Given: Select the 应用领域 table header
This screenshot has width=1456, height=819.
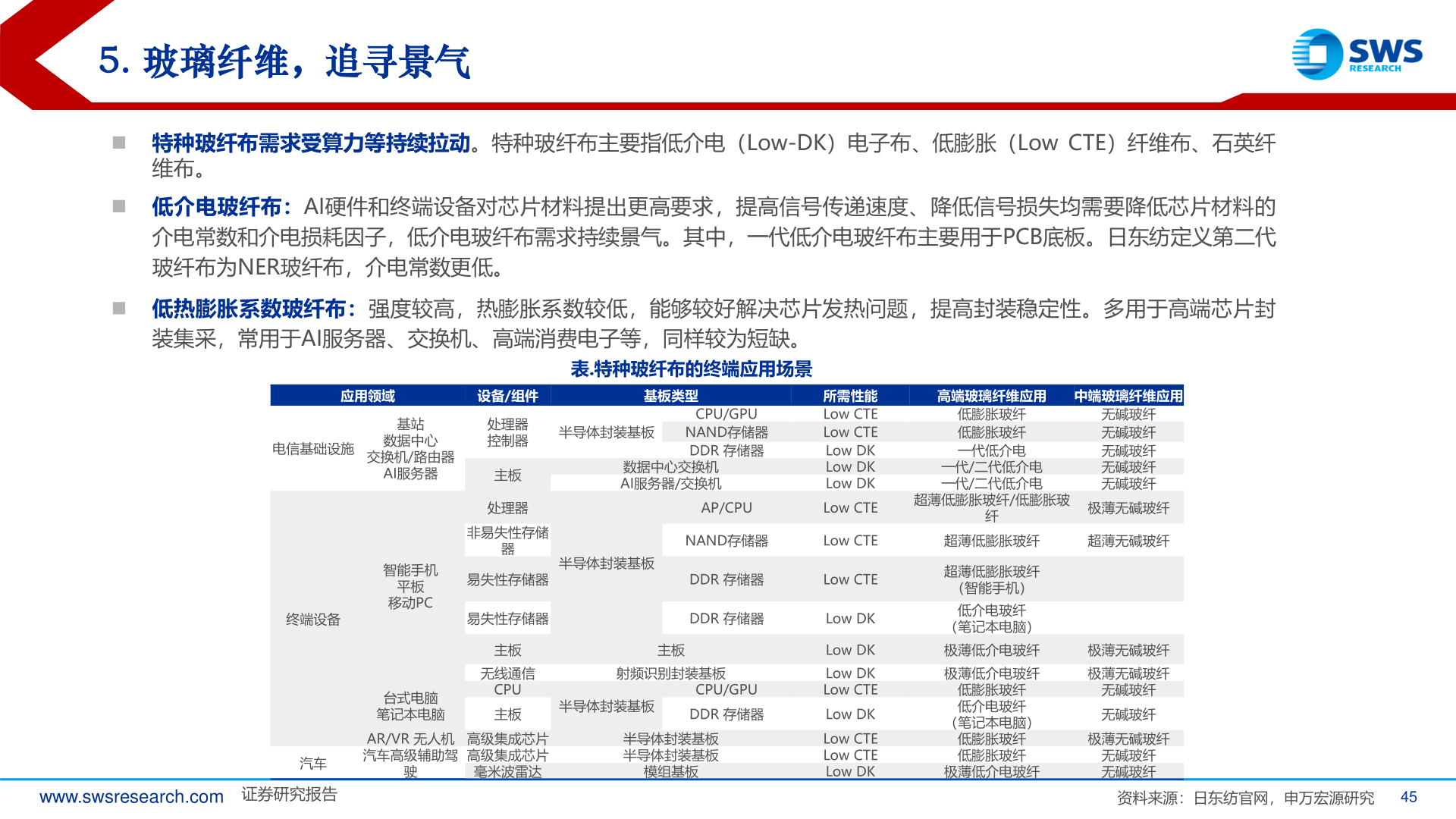Looking at the screenshot, I should pos(369,395).
